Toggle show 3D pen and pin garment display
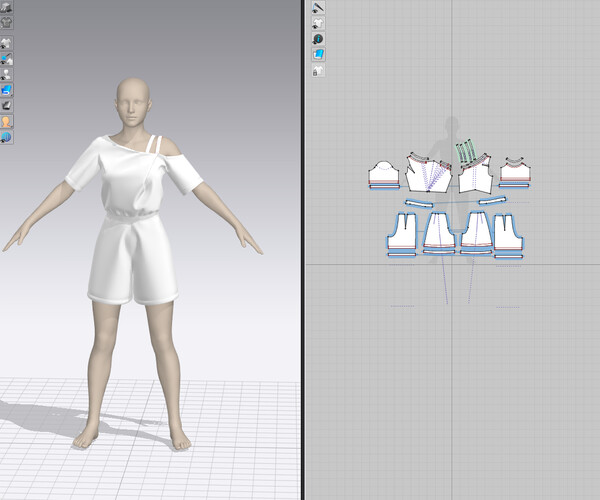This screenshot has width=600, height=500. (6, 59)
